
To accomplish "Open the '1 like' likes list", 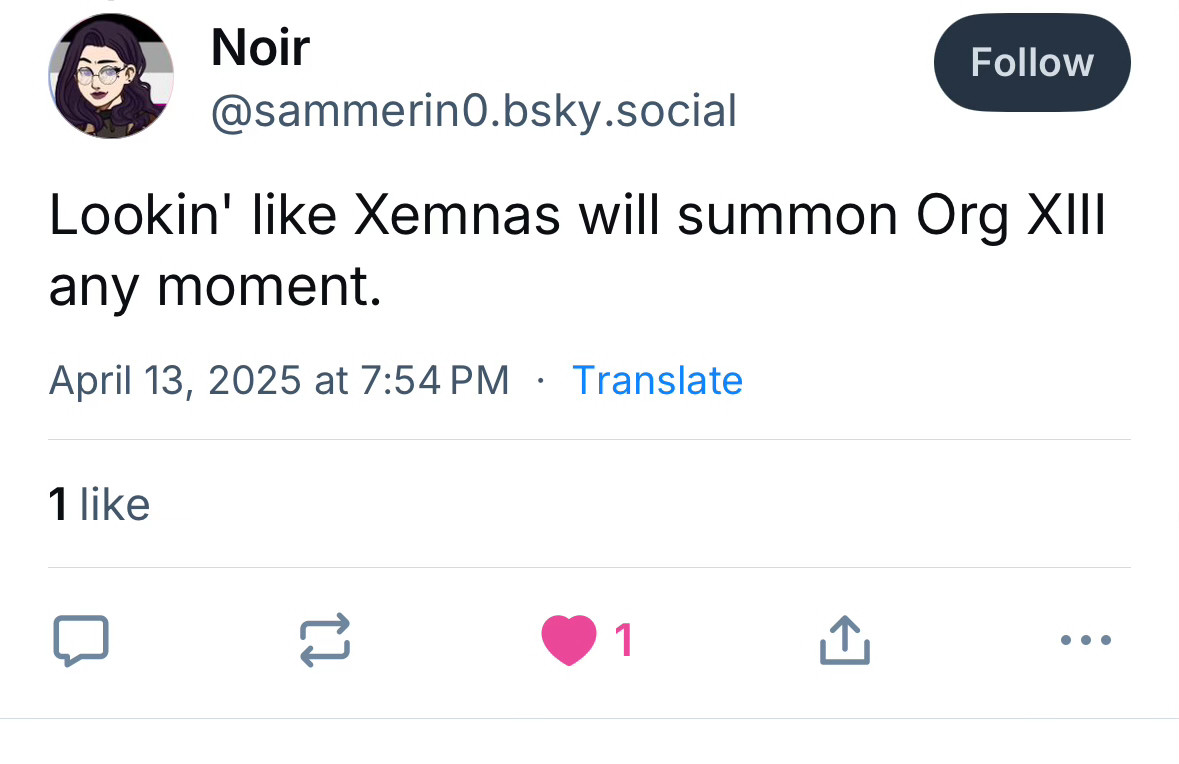I will pyautogui.click(x=99, y=504).
